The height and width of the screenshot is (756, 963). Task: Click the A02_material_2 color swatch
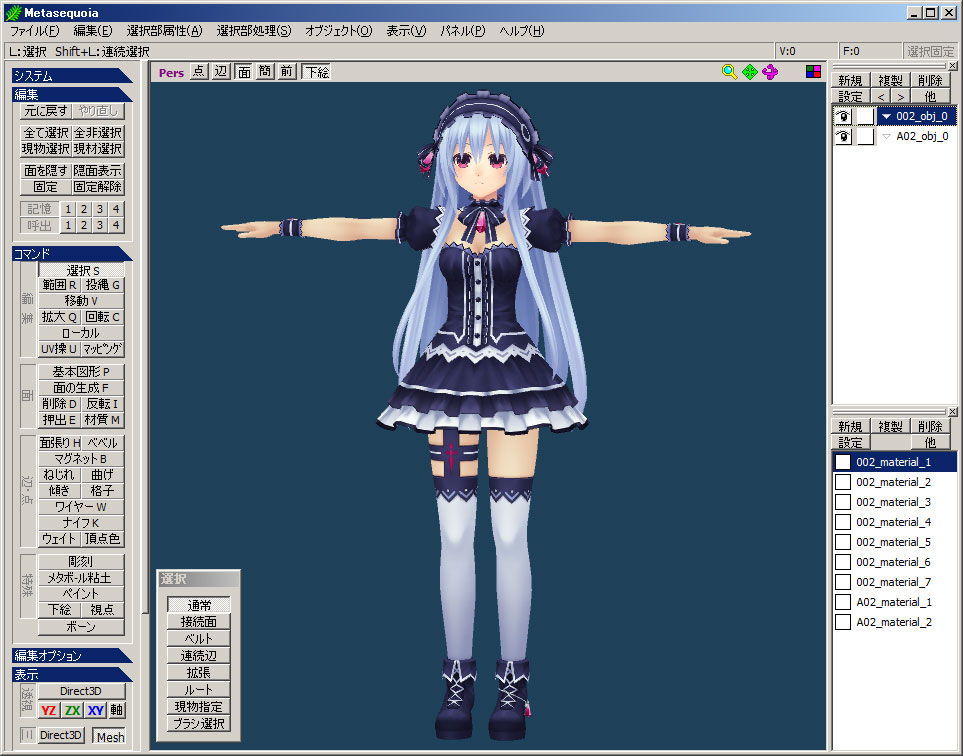pyautogui.click(x=843, y=622)
